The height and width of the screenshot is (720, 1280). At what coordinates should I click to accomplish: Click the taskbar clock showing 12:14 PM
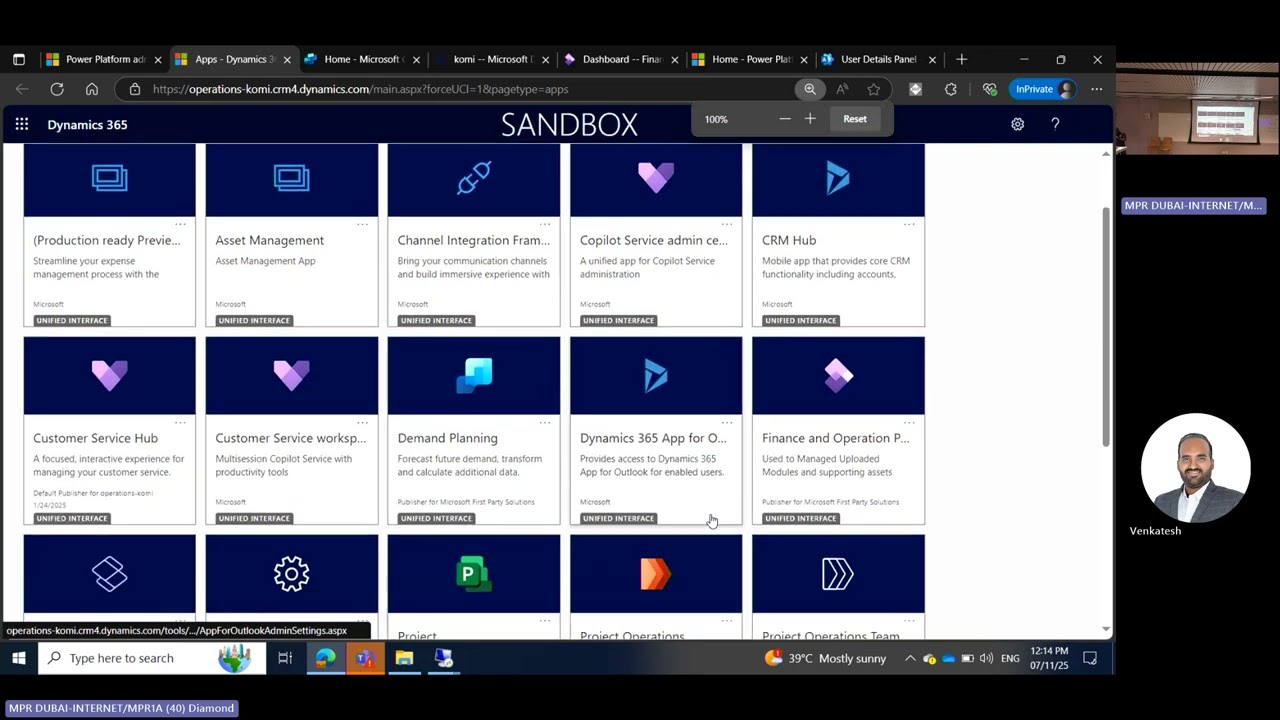pos(1048,658)
